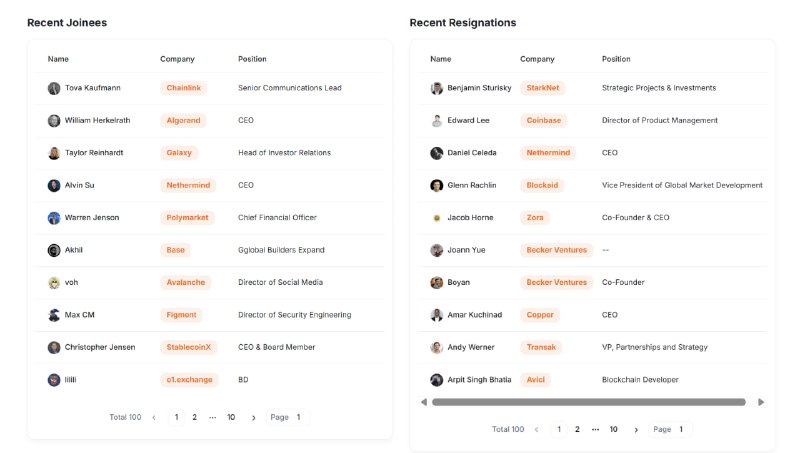Click Jacob Horne's small avatar icon

[x=436, y=218]
